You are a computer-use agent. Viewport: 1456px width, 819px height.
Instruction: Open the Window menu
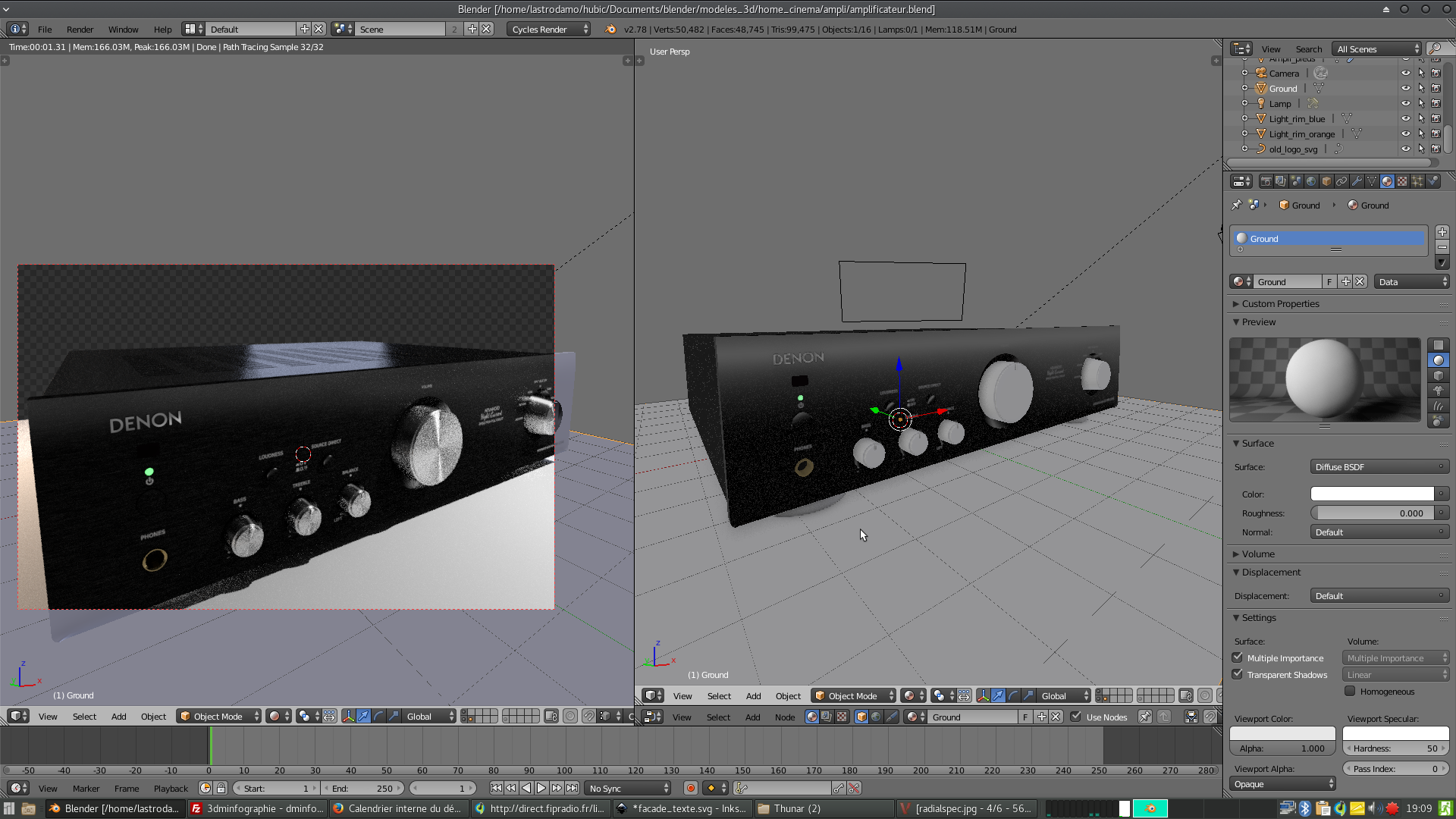coord(123,30)
